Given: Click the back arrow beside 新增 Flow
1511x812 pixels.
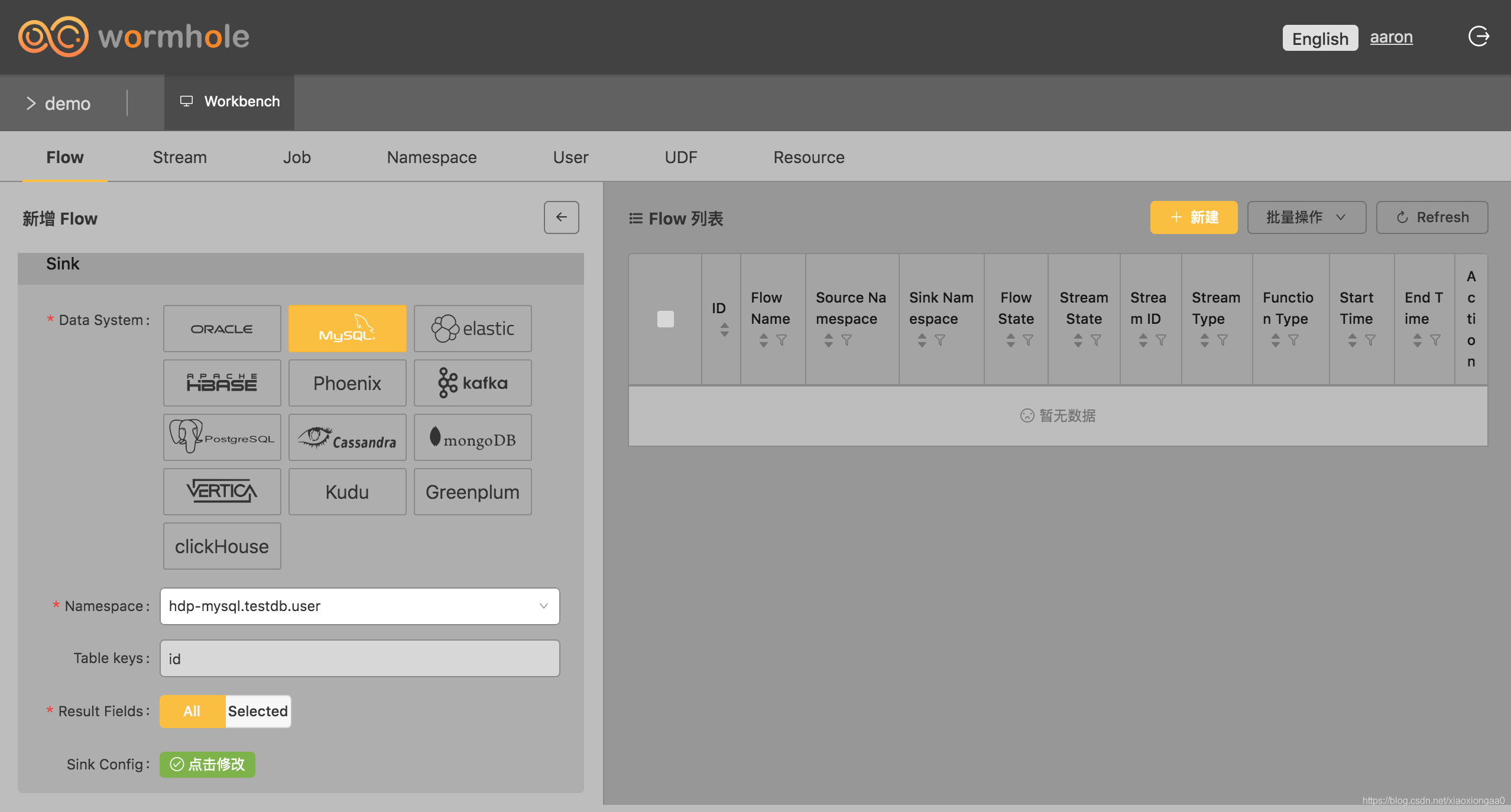Looking at the screenshot, I should pyautogui.click(x=561, y=217).
